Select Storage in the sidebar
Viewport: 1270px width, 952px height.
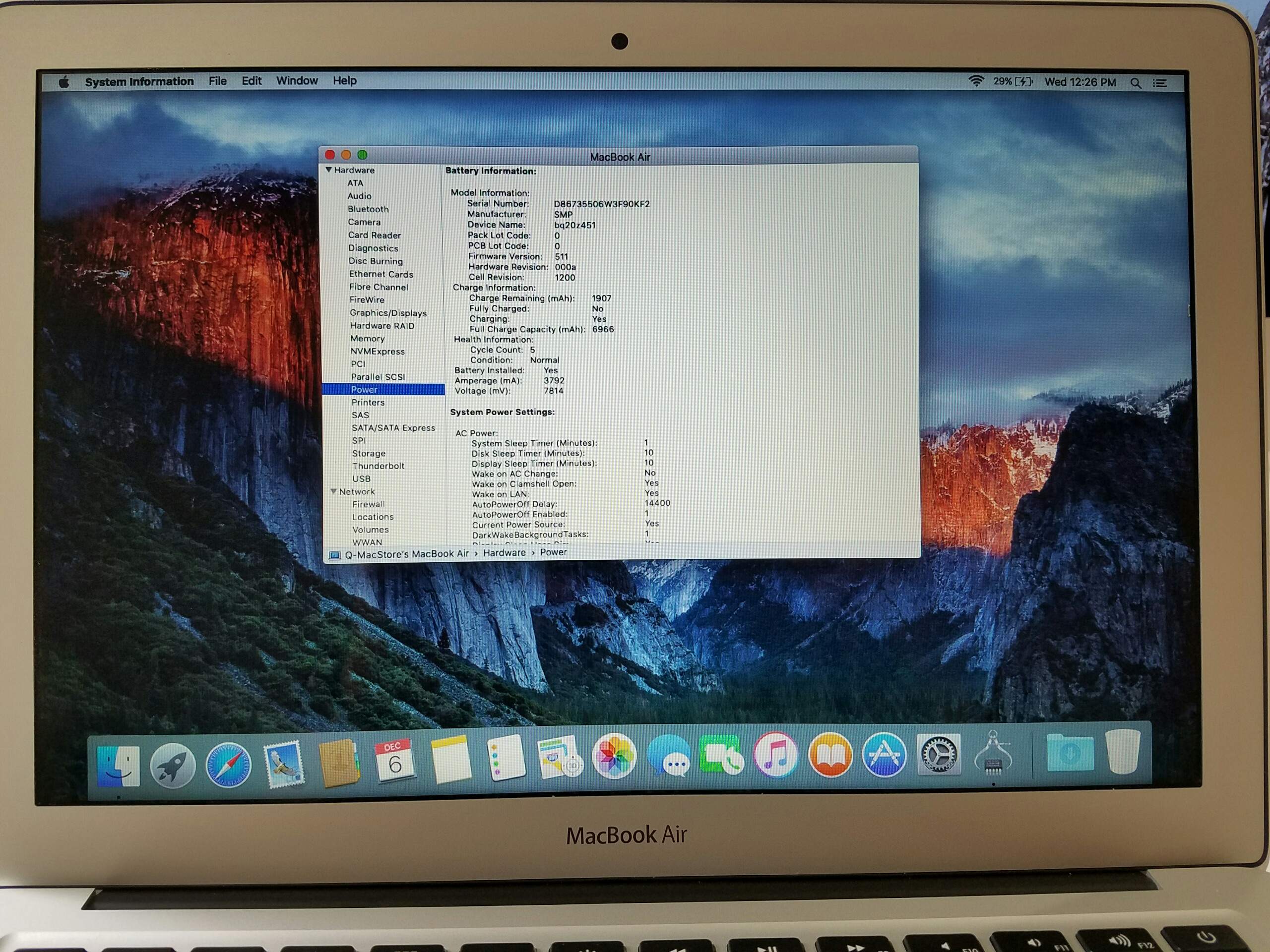pos(369,453)
